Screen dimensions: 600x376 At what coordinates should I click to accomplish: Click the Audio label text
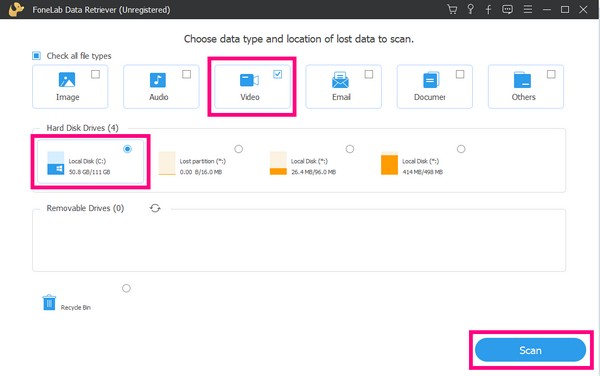[159, 97]
